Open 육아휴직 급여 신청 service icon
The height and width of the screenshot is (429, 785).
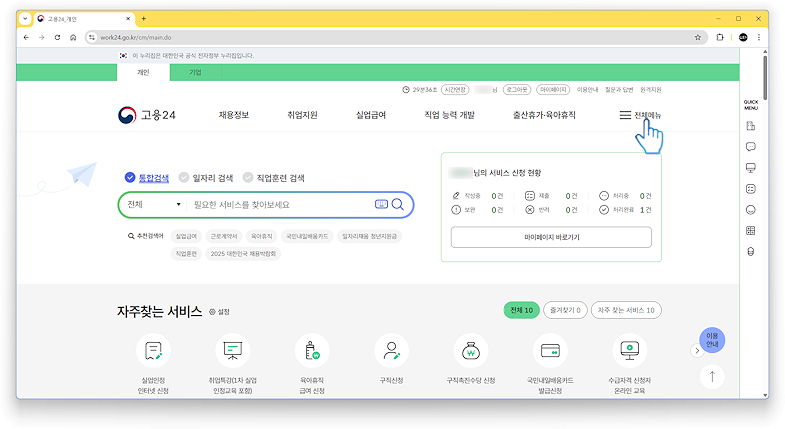point(312,350)
